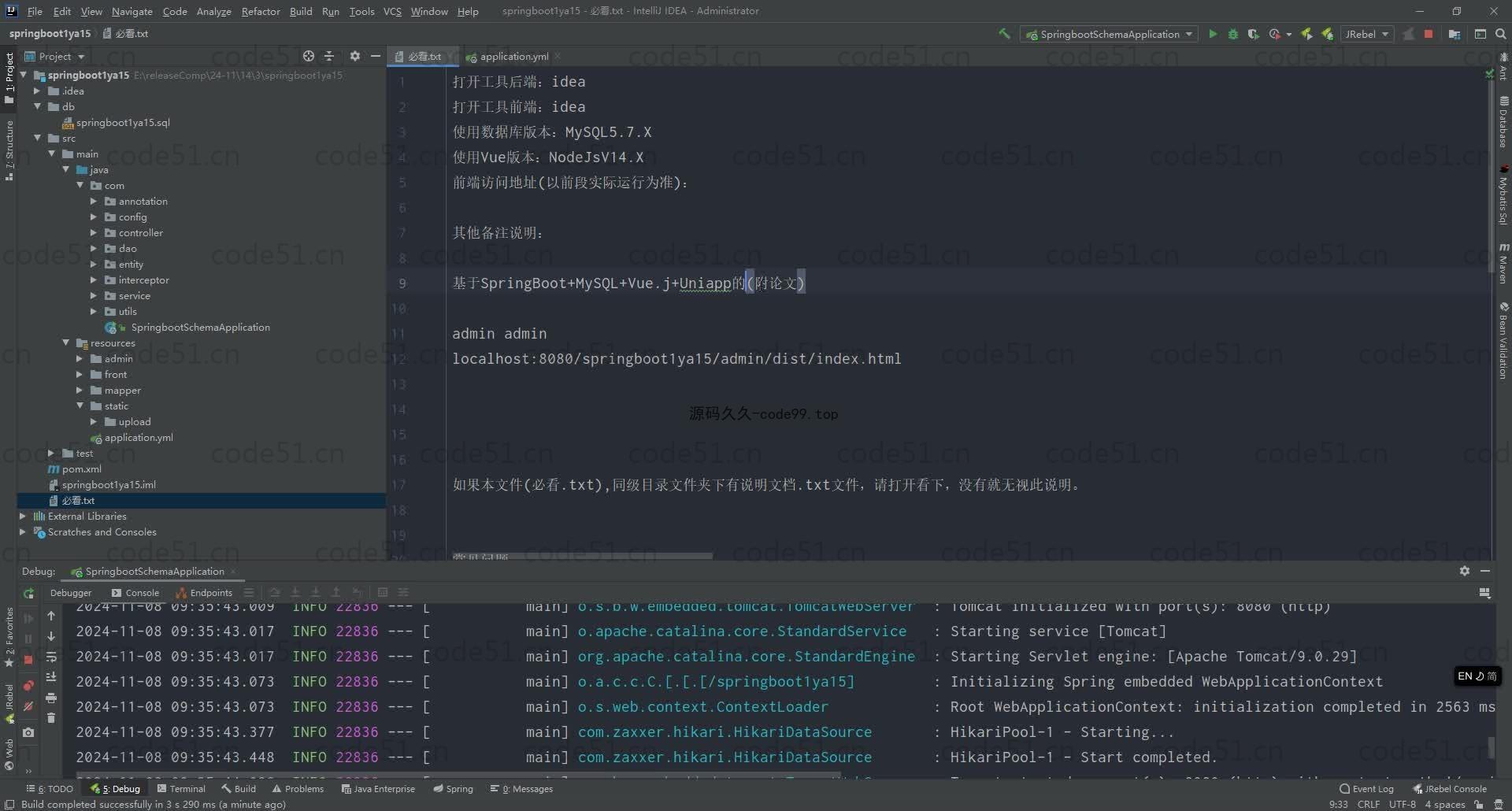The height and width of the screenshot is (811, 1512).
Task: Select Console tab in Debug
Action: (x=135, y=593)
